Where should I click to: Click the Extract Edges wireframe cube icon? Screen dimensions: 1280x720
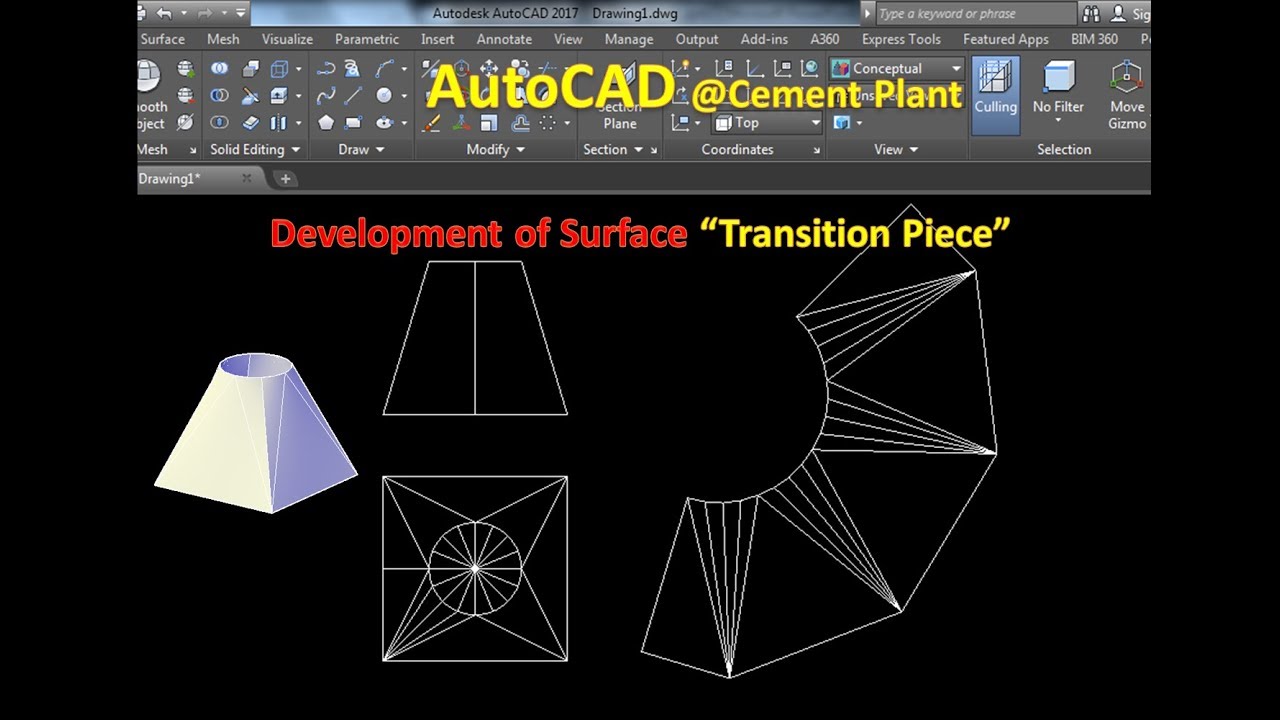(x=279, y=69)
